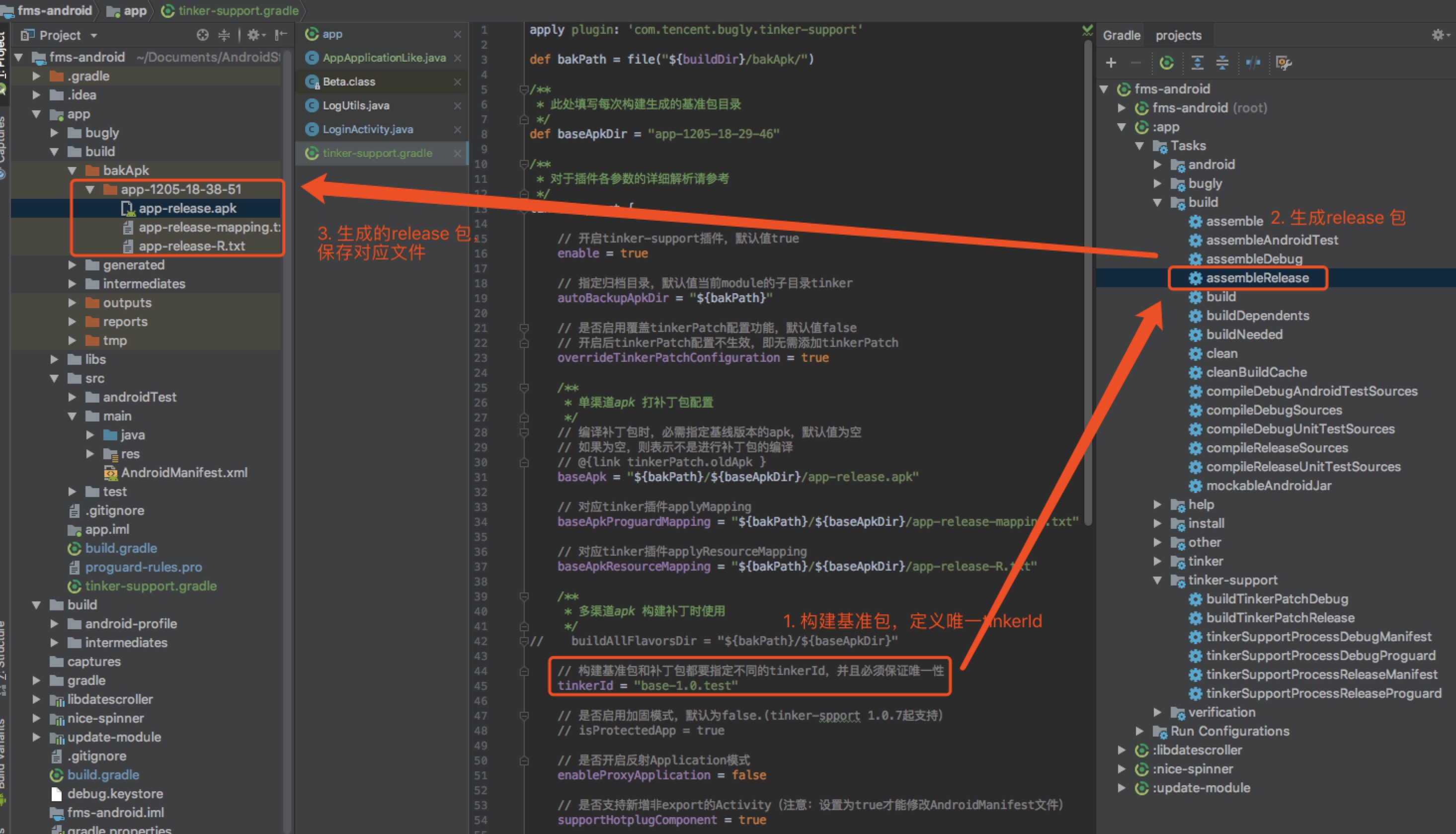
Task: Run the assembleRelease Gradle task
Action: pyautogui.click(x=1257, y=278)
